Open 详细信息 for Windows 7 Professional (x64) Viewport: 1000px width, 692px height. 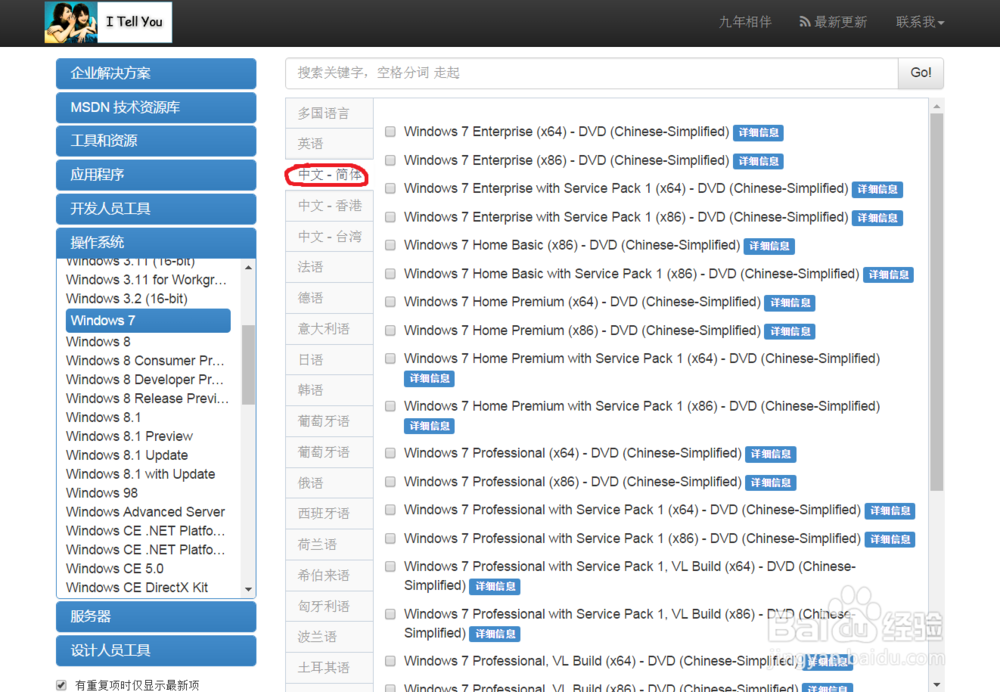[x=770, y=454]
